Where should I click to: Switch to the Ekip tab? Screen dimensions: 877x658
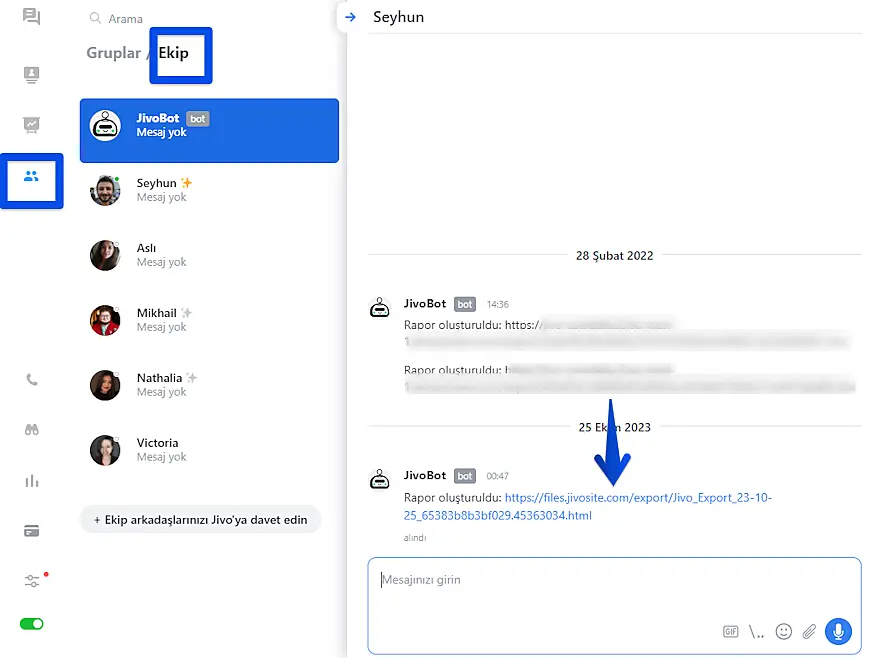click(174, 53)
